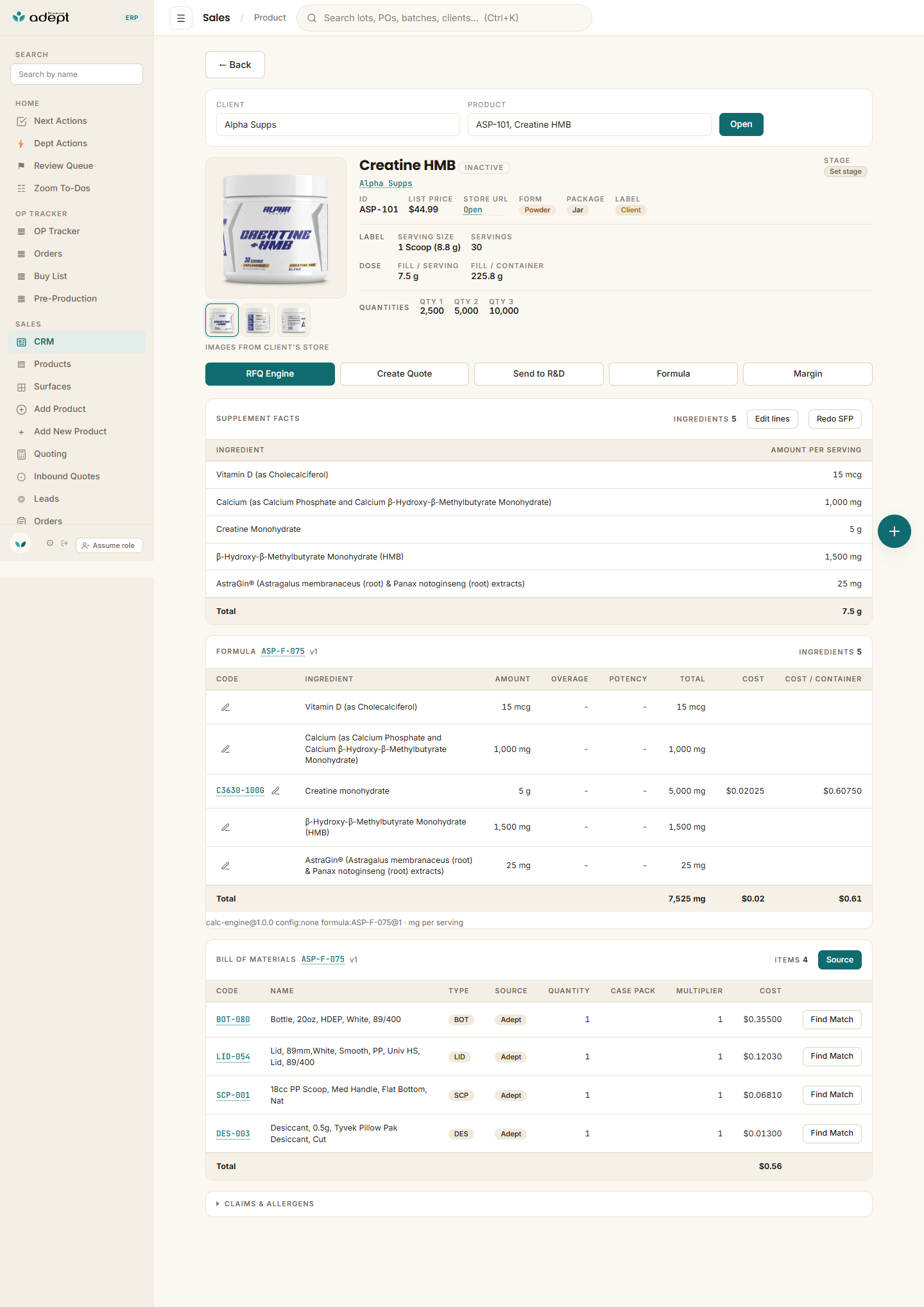Click the logout arrow icon in sidebar footer
924x1307 pixels.
[64, 543]
